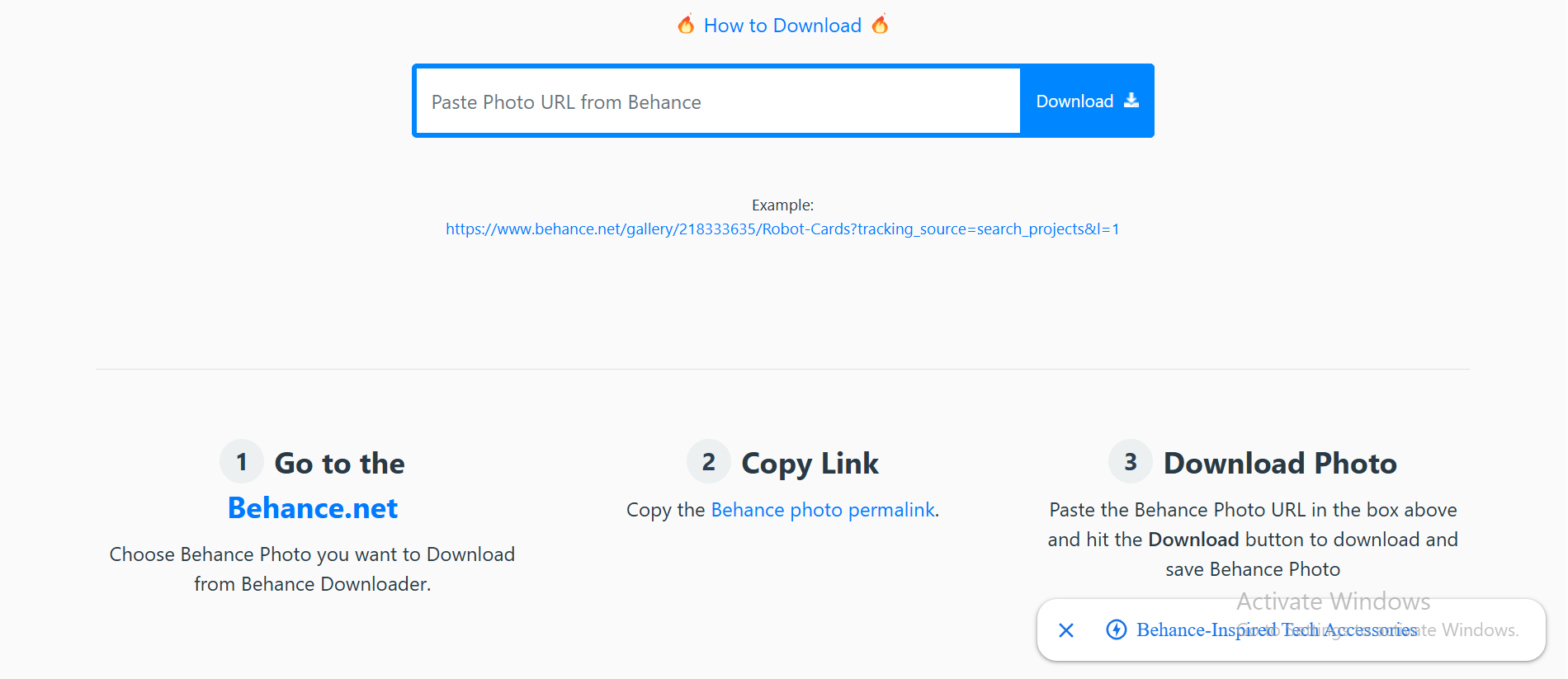
Task: Click the Go to the step heading
Action: [339, 463]
